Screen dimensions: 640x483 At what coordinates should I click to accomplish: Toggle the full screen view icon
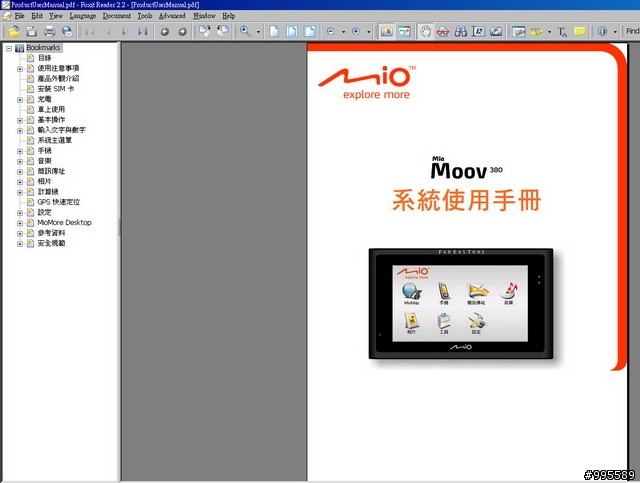point(404,31)
